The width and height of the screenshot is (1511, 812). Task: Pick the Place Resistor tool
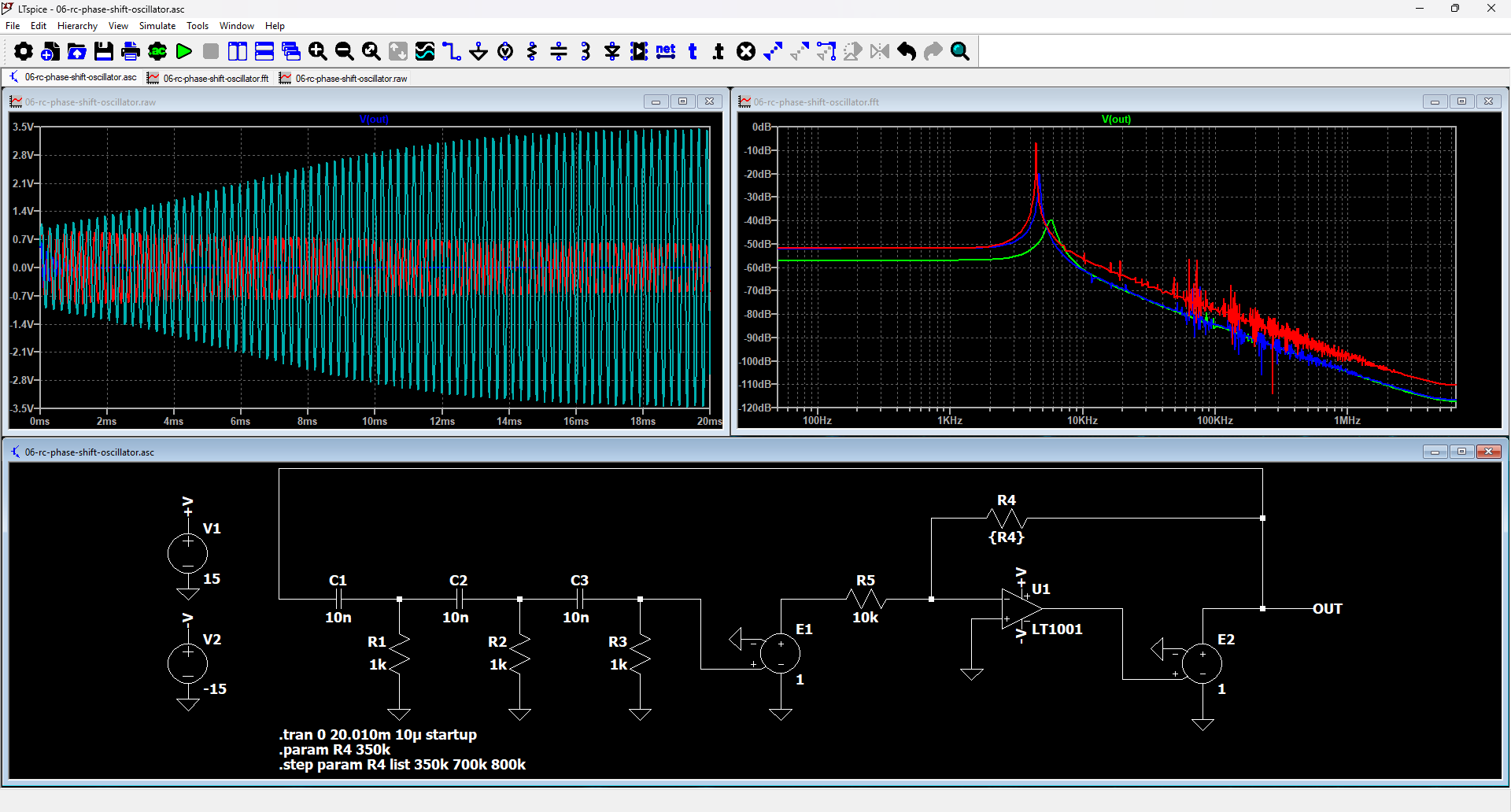(532, 52)
